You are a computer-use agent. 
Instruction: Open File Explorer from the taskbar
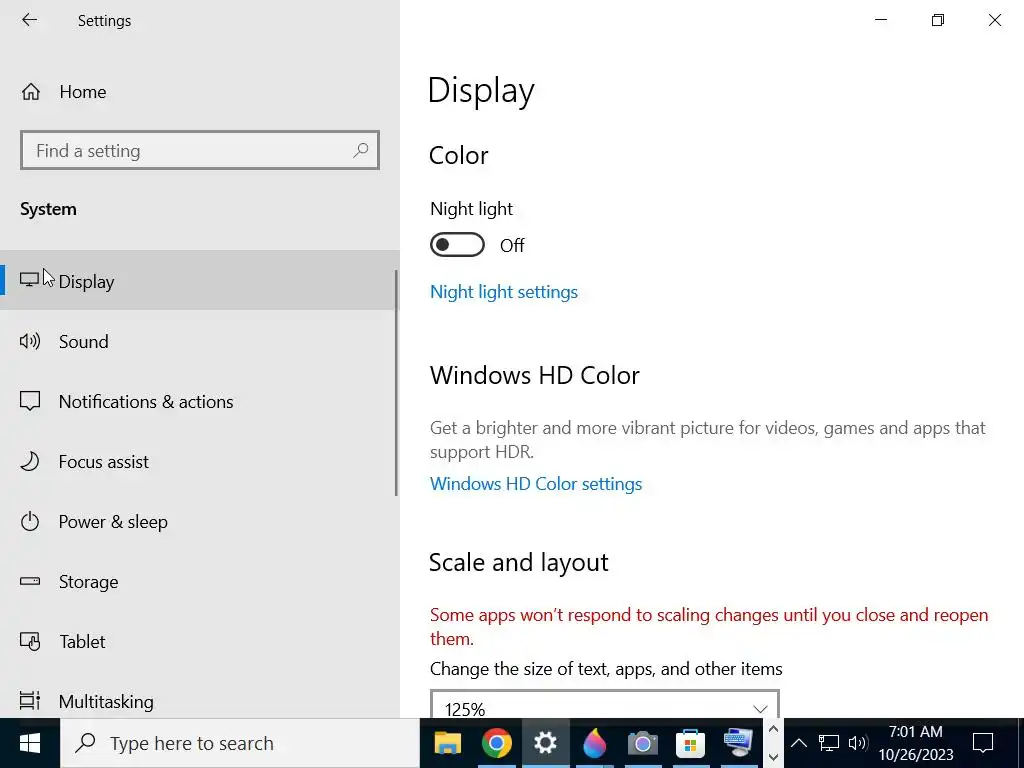(x=448, y=743)
